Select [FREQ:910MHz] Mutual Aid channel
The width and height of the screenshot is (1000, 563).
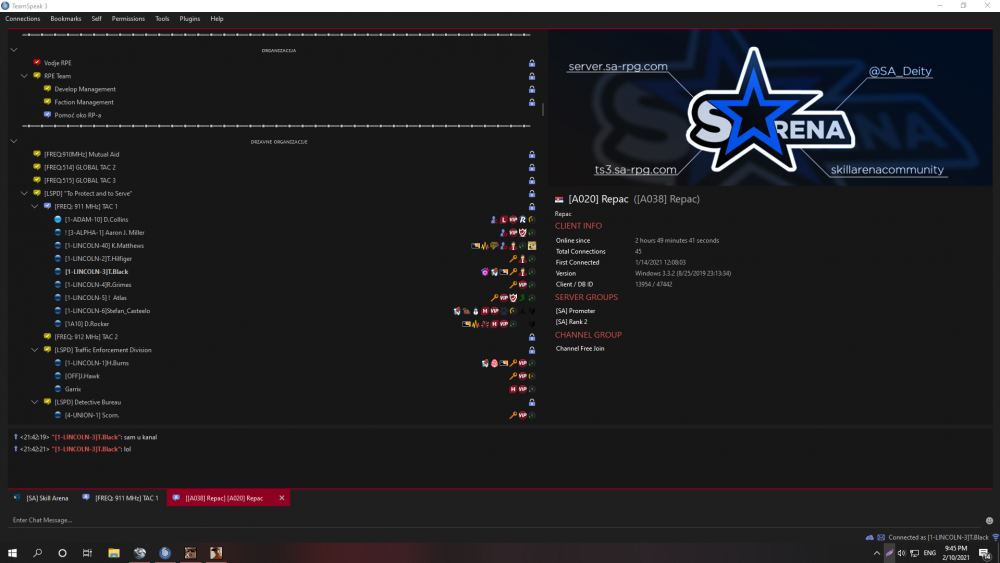(x=82, y=154)
